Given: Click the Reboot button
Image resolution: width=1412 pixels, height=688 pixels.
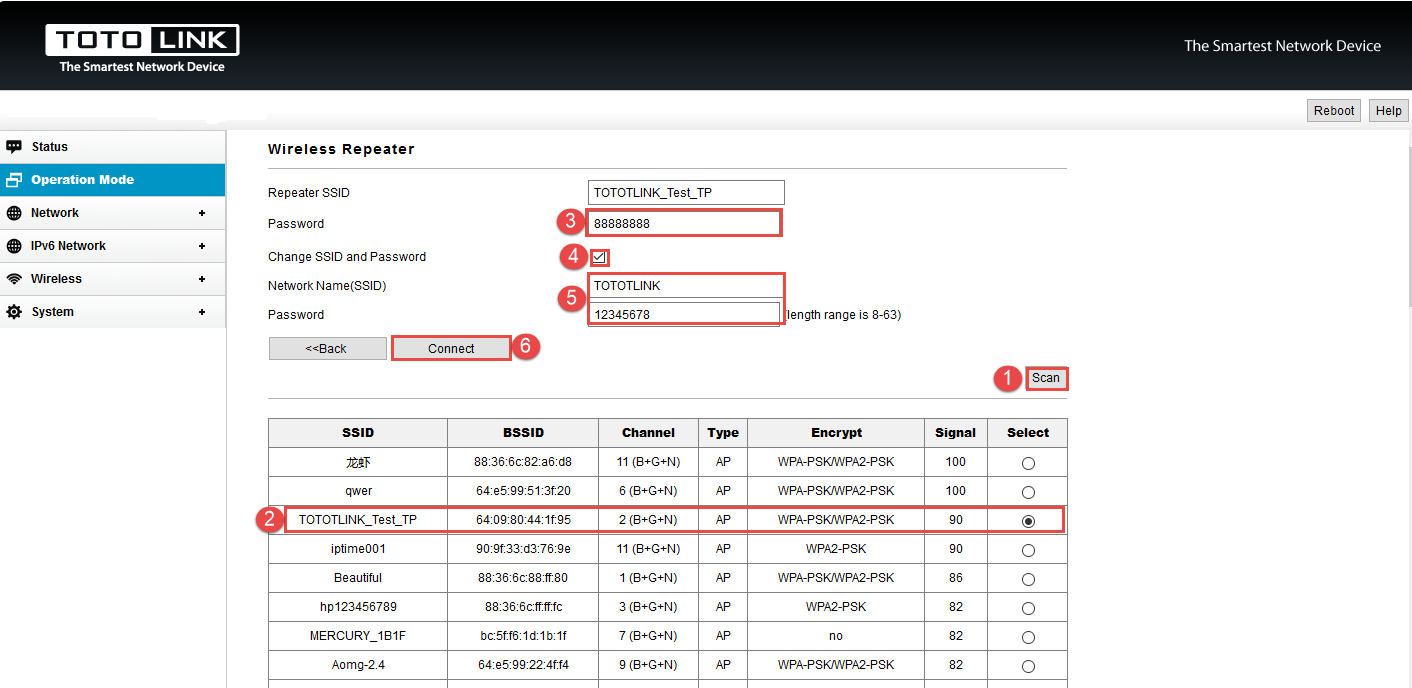Looking at the screenshot, I should [x=1334, y=111].
